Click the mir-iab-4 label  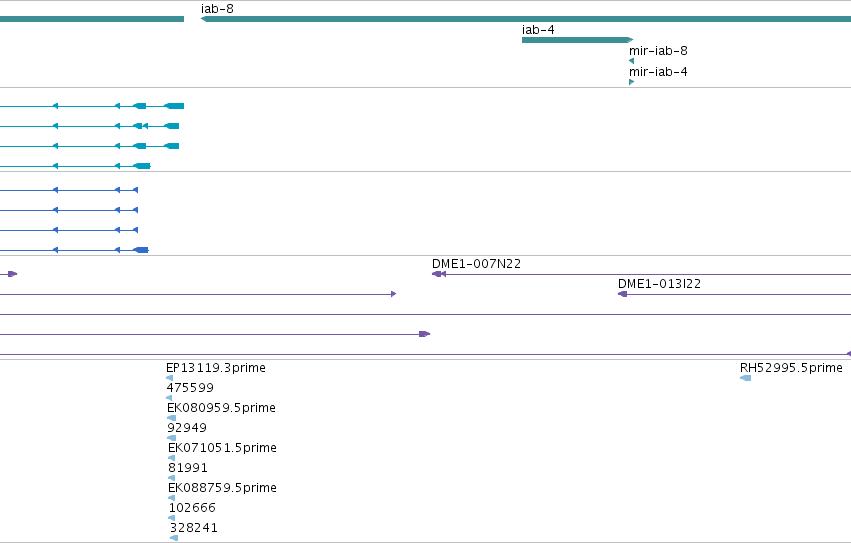click(x=658, y=72)
